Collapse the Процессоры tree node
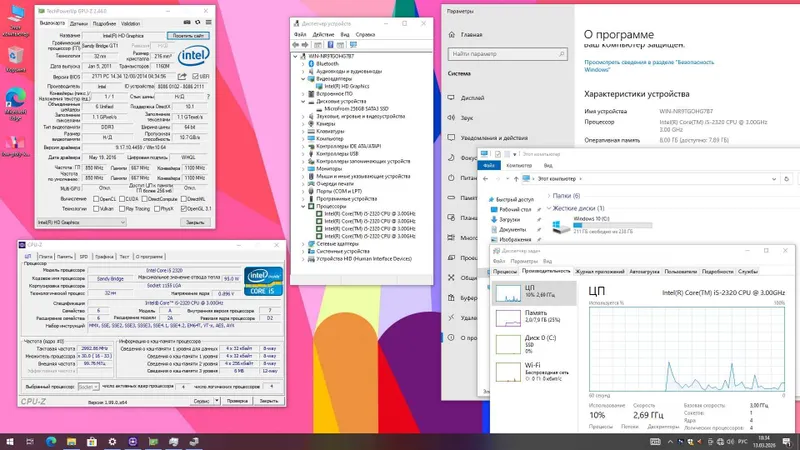 (x=303, y=207)
